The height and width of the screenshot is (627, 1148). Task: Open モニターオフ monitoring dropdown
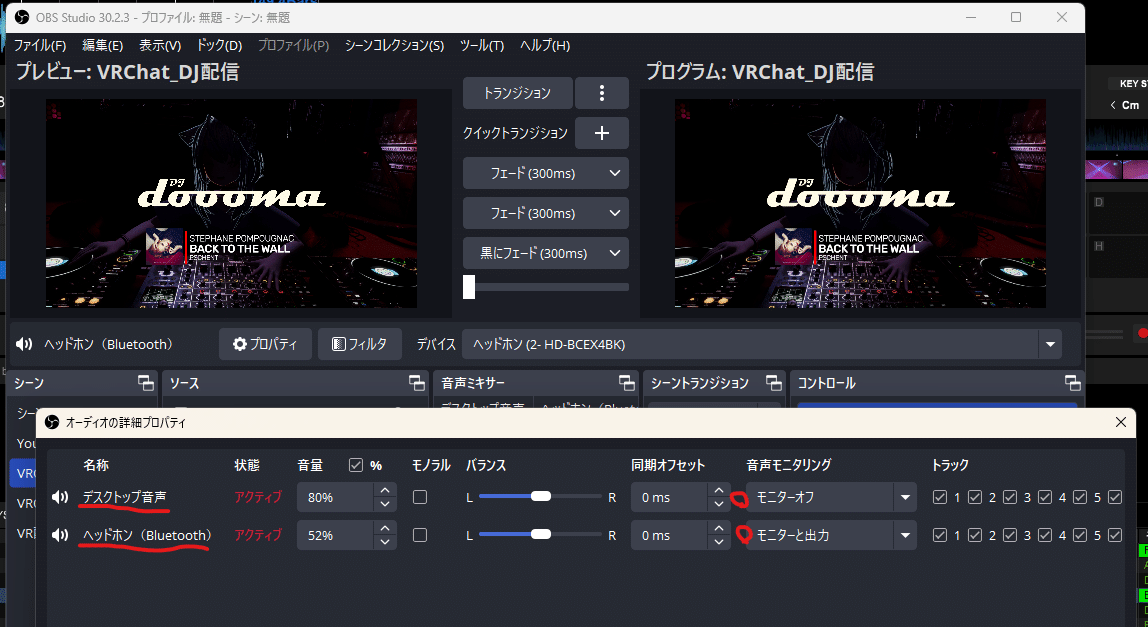pos(831,497)
